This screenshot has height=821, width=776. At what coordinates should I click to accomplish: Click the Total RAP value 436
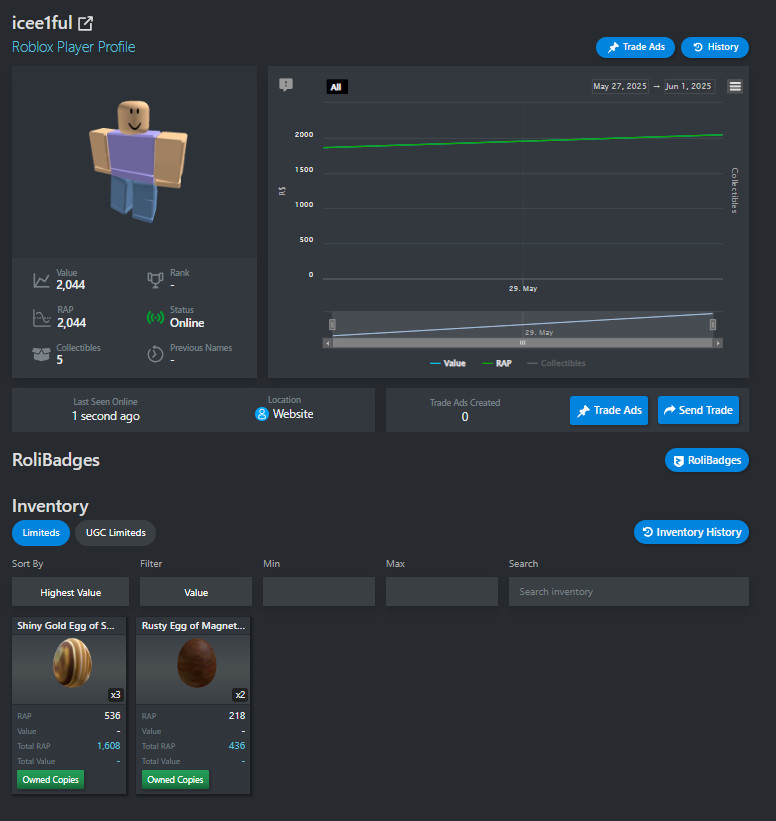[x=237, y=746]
